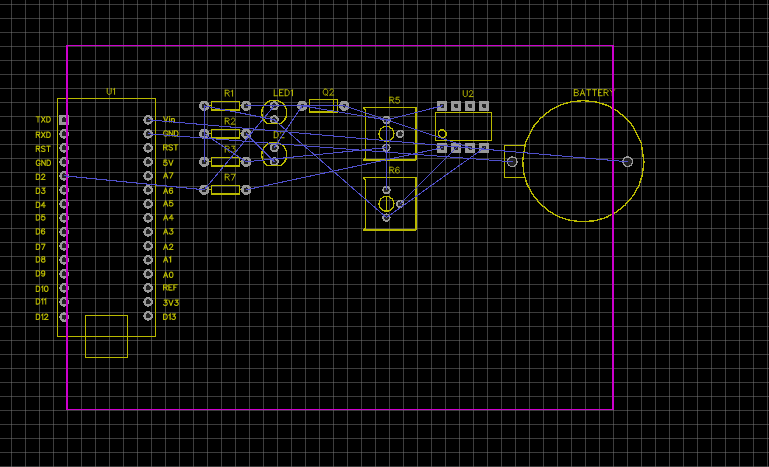Image resolution: width=769 pixels, height=467 pixels.
Task: Select the pad beside the D2 label
Action: [64, 176]
